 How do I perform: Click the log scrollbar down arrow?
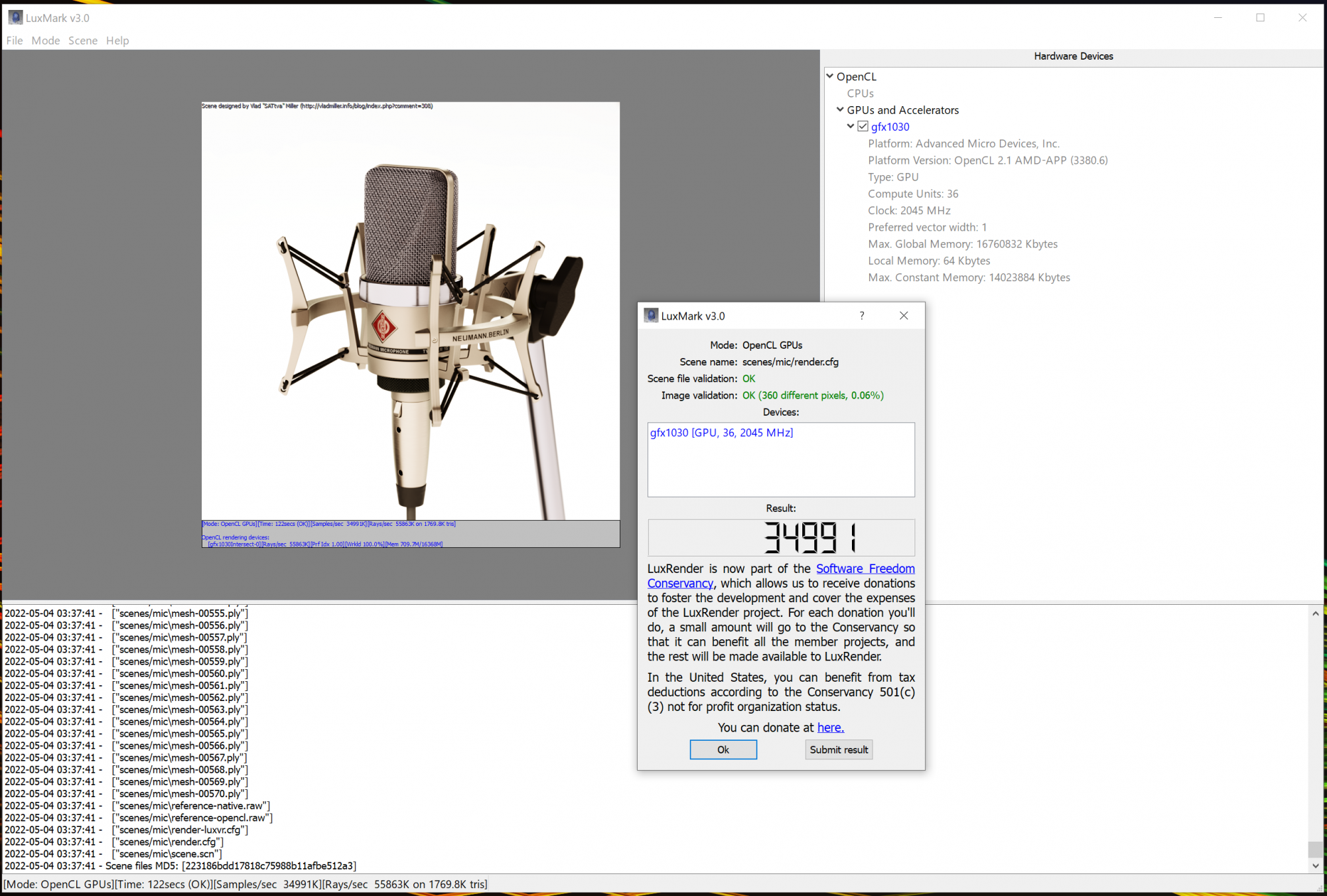(1315, 865)
